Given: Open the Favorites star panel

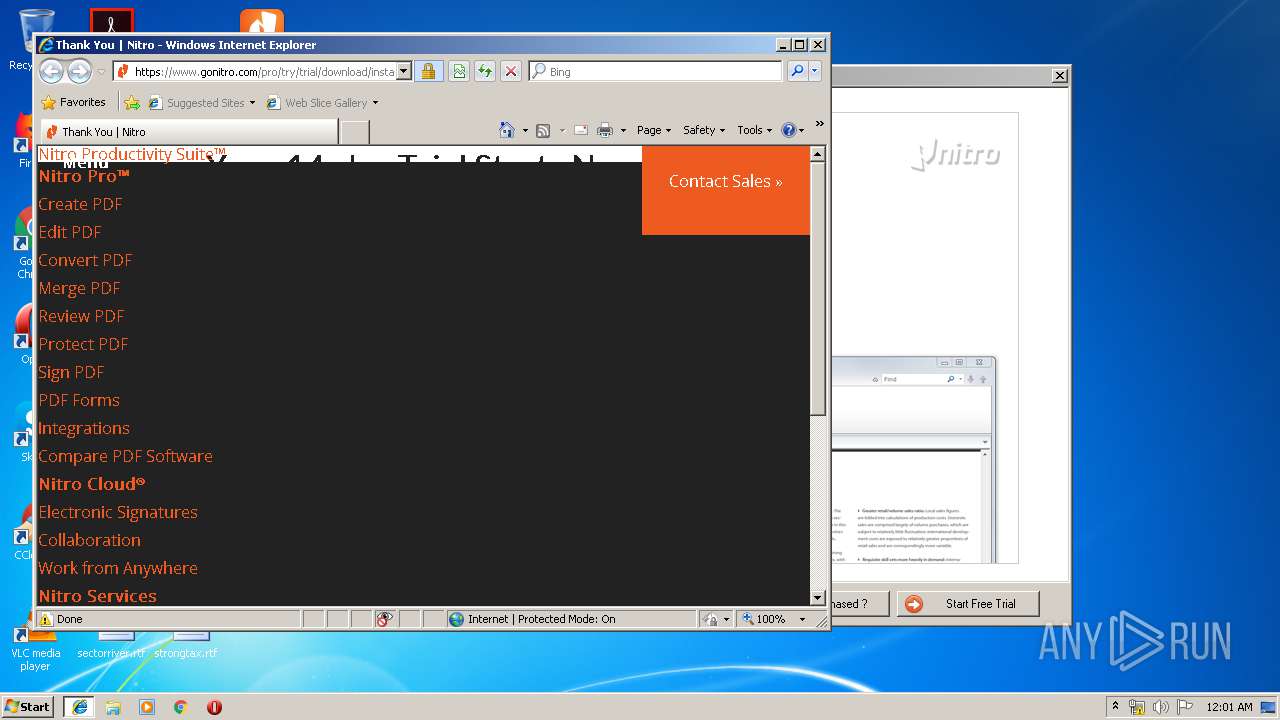Looking at the screenshot, I should 73,102.
